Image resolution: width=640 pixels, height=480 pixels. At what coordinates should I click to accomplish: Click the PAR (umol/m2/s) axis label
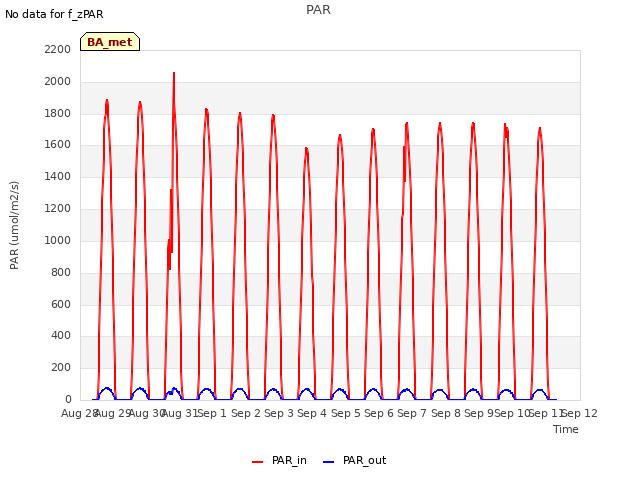pyautogui.click(x=14, y=225)
